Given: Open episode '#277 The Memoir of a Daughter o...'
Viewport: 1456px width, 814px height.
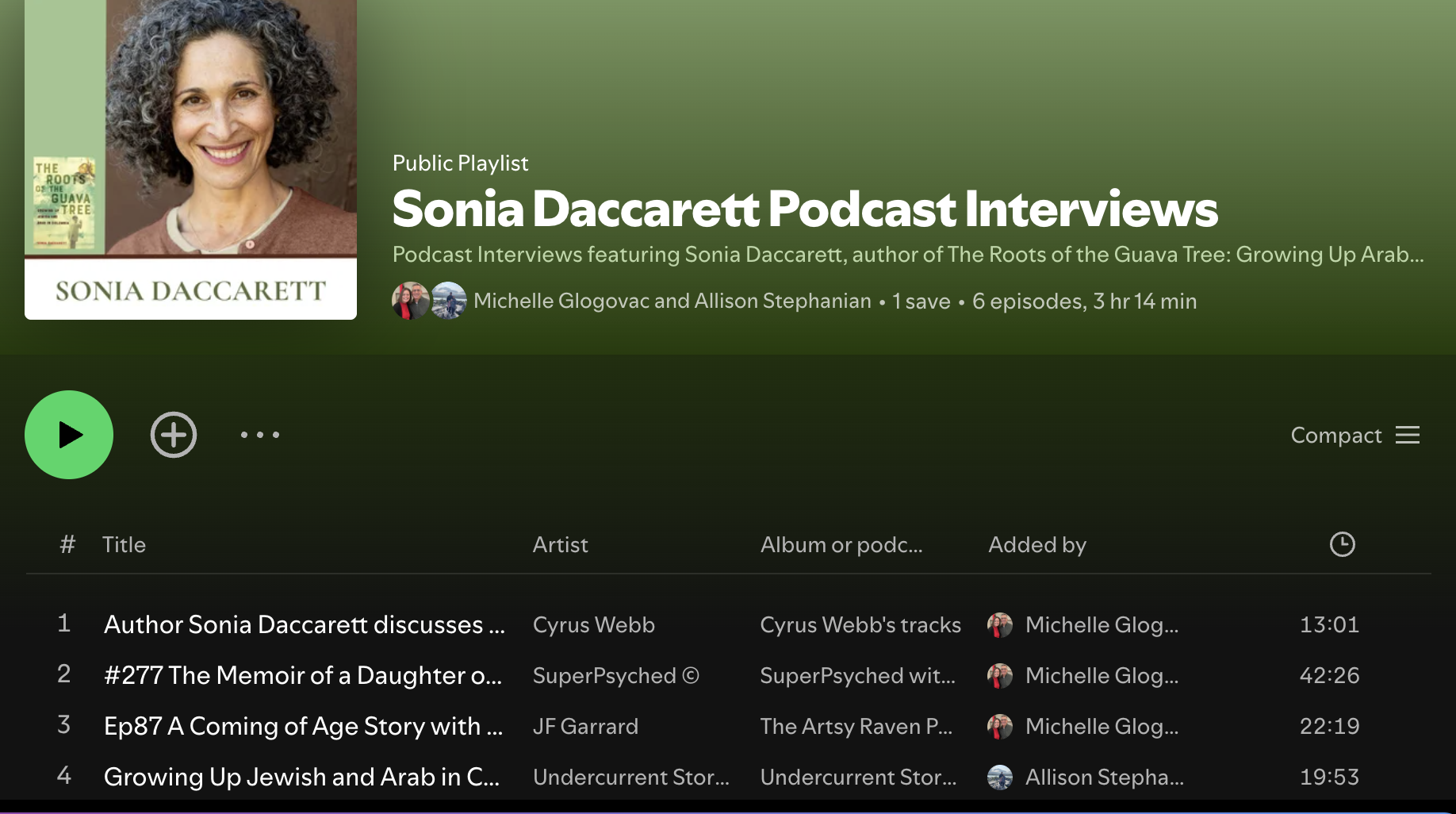Looking at the screenshot, I should pos(303,675).
